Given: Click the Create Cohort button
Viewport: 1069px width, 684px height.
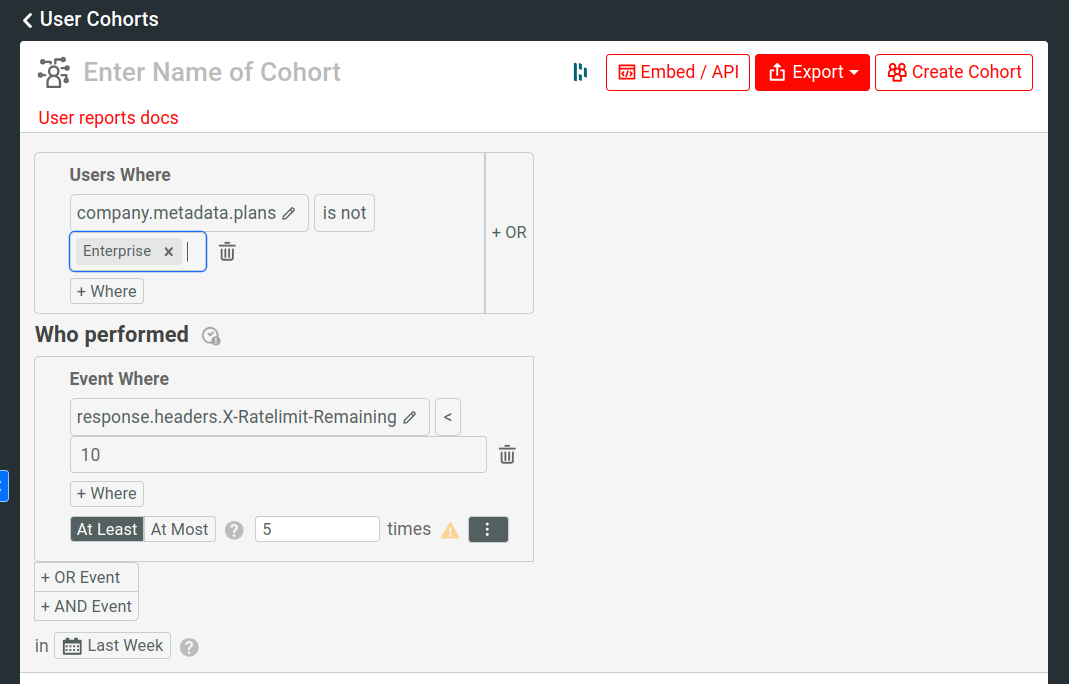Looking at the screenshot, I should click(953, 72).
